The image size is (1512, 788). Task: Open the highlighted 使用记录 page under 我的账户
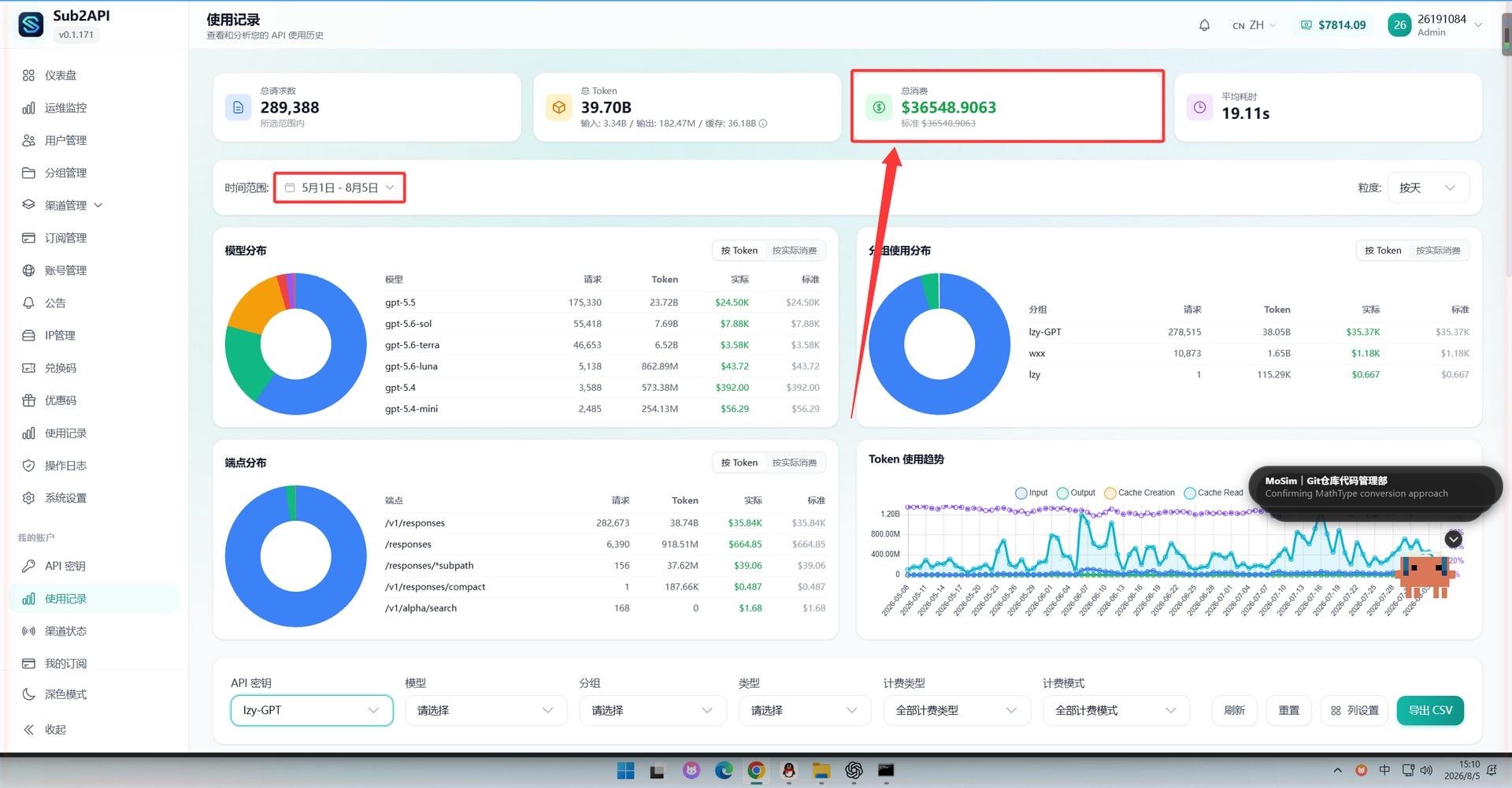(x=95, y=599)
